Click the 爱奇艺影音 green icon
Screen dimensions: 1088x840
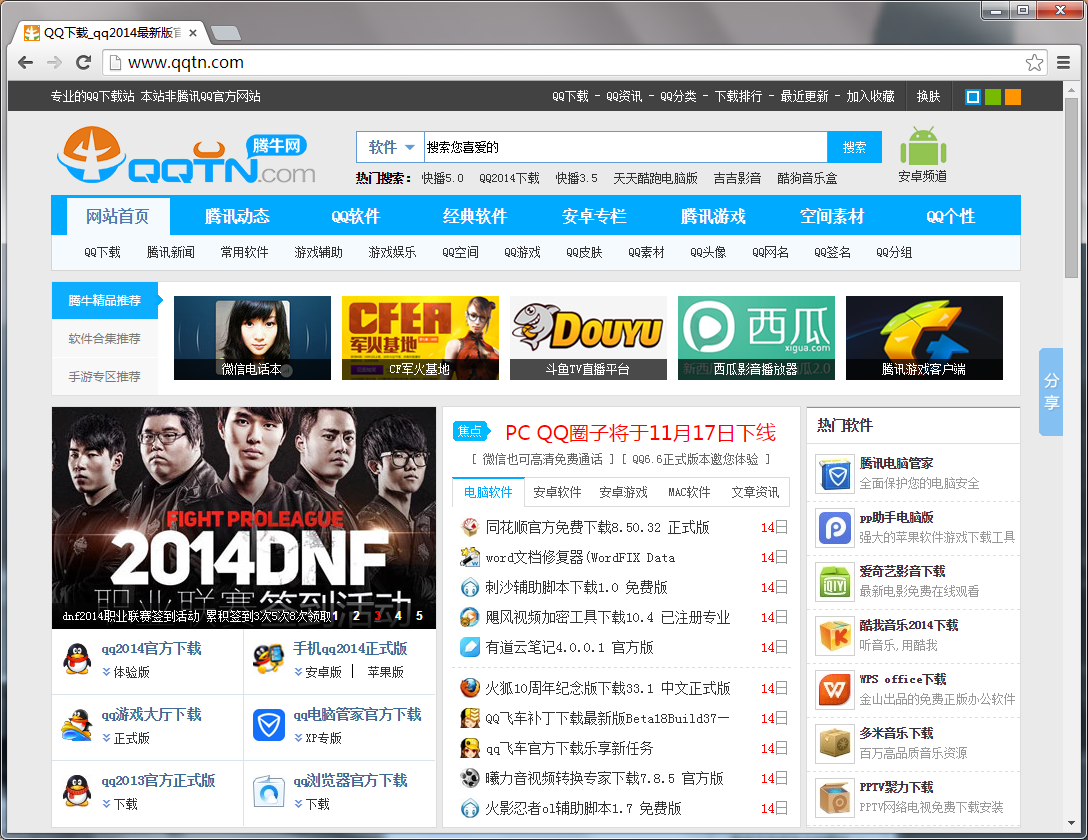(x=834, y=581)
